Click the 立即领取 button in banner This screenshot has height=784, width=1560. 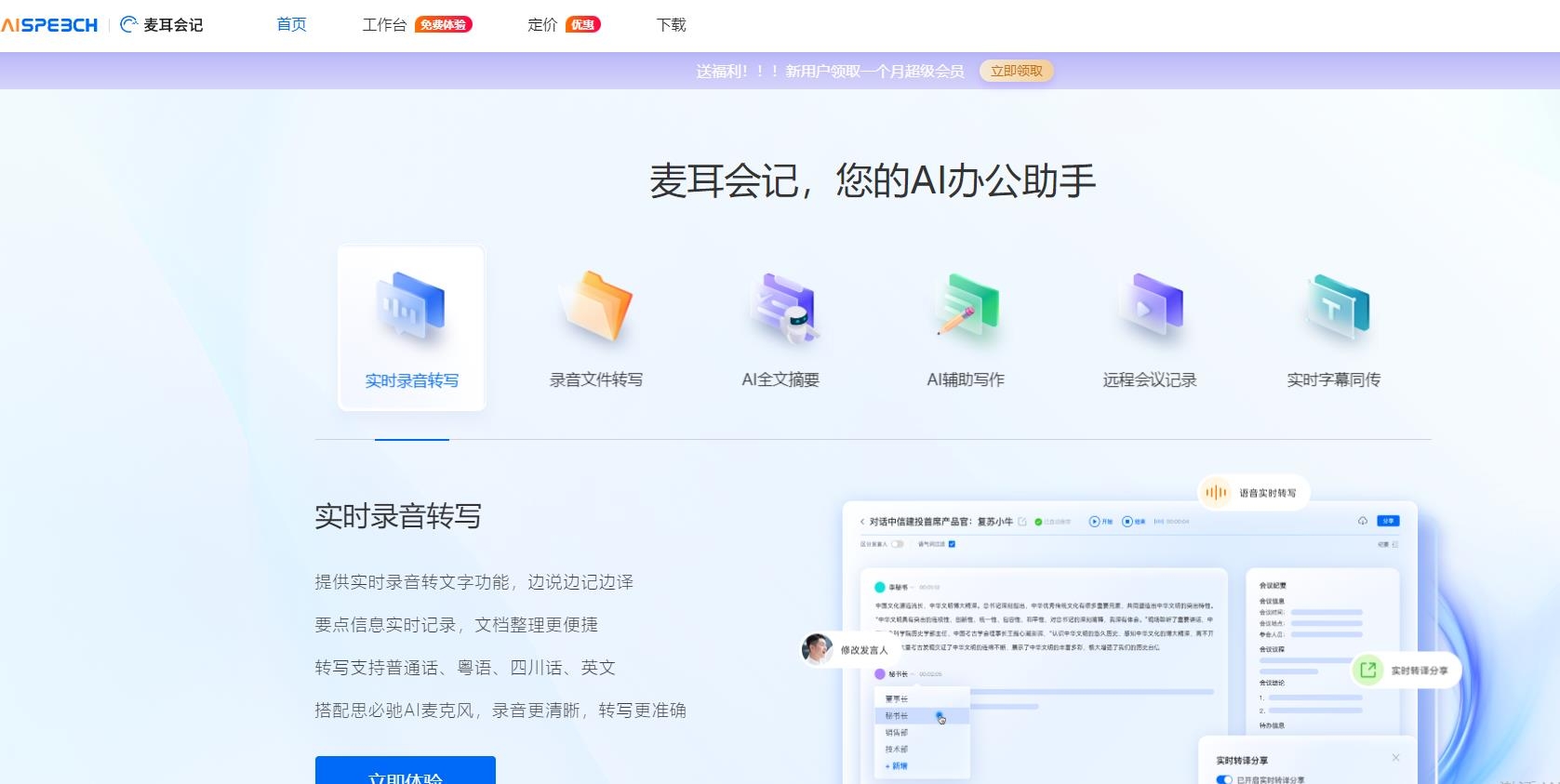1017,71
